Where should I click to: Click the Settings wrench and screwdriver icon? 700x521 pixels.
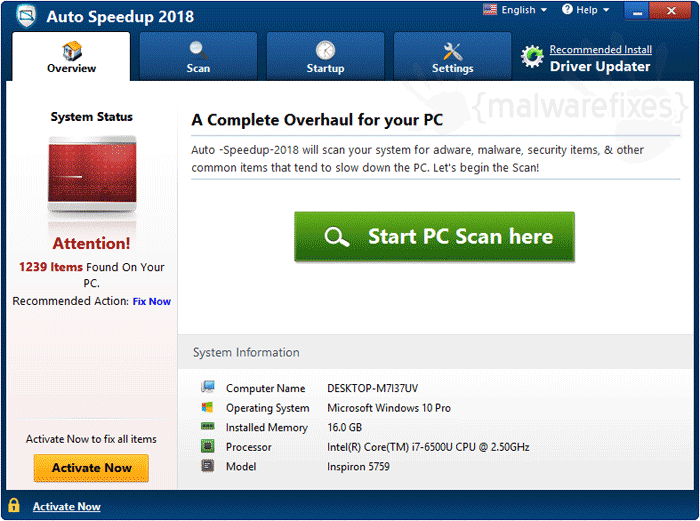(x=452, y=51)
